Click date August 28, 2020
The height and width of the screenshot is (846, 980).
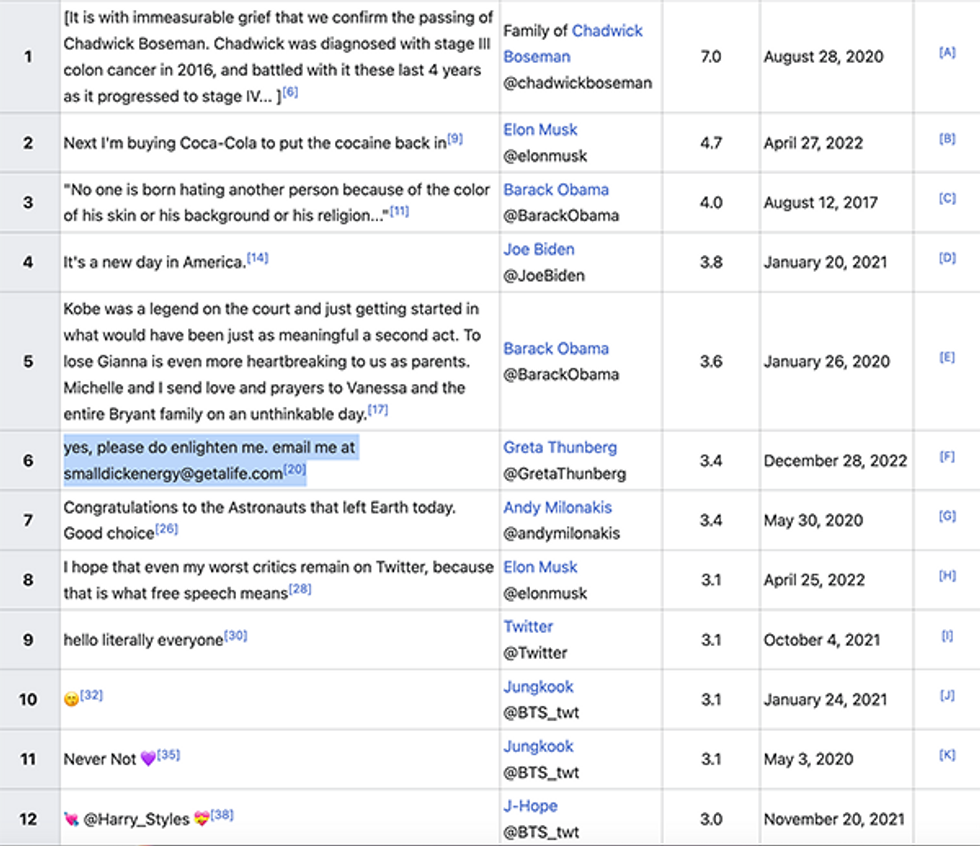point(823,57)
